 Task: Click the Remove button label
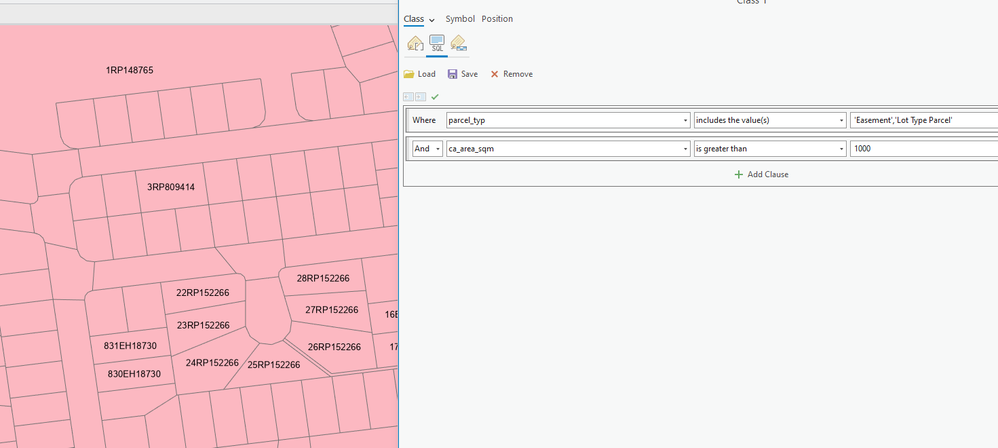pyautogui.click(x=518, y=74)
